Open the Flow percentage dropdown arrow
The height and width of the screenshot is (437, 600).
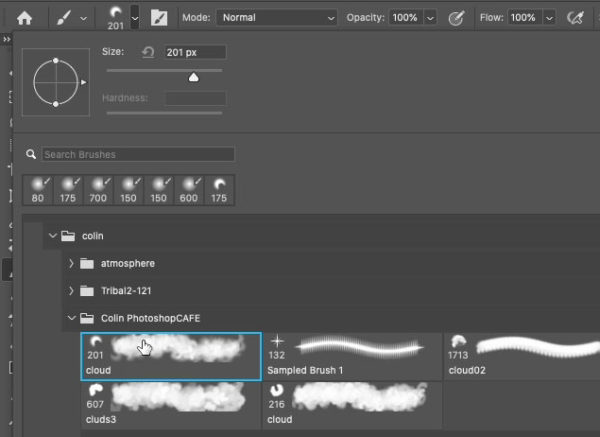point(543,17)
